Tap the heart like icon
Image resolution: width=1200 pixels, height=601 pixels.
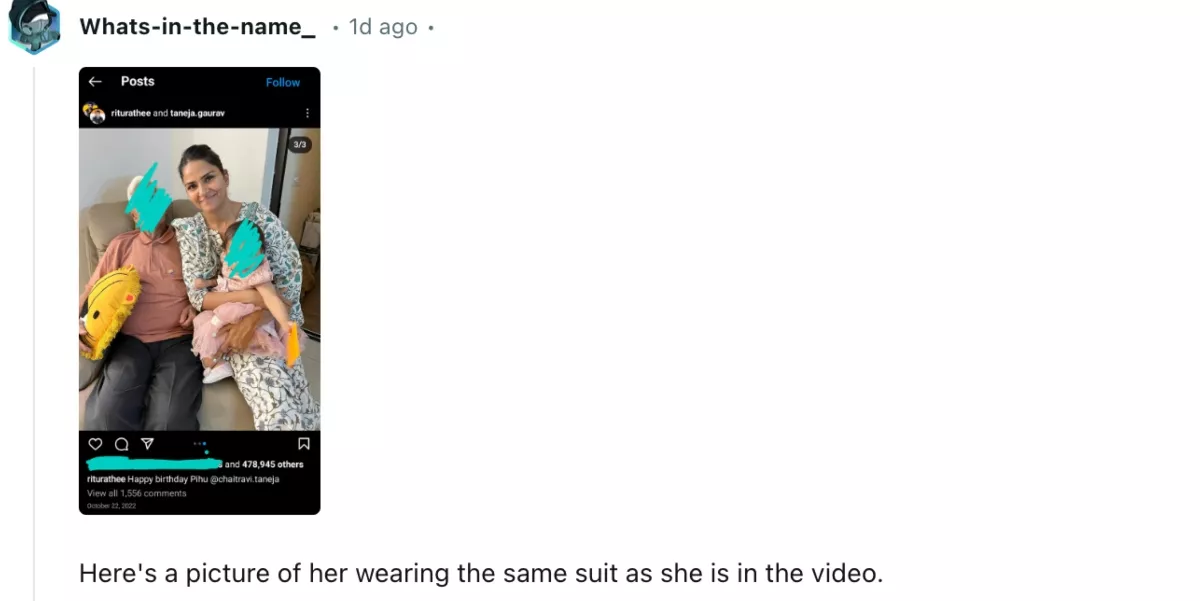tap(95, 444)
